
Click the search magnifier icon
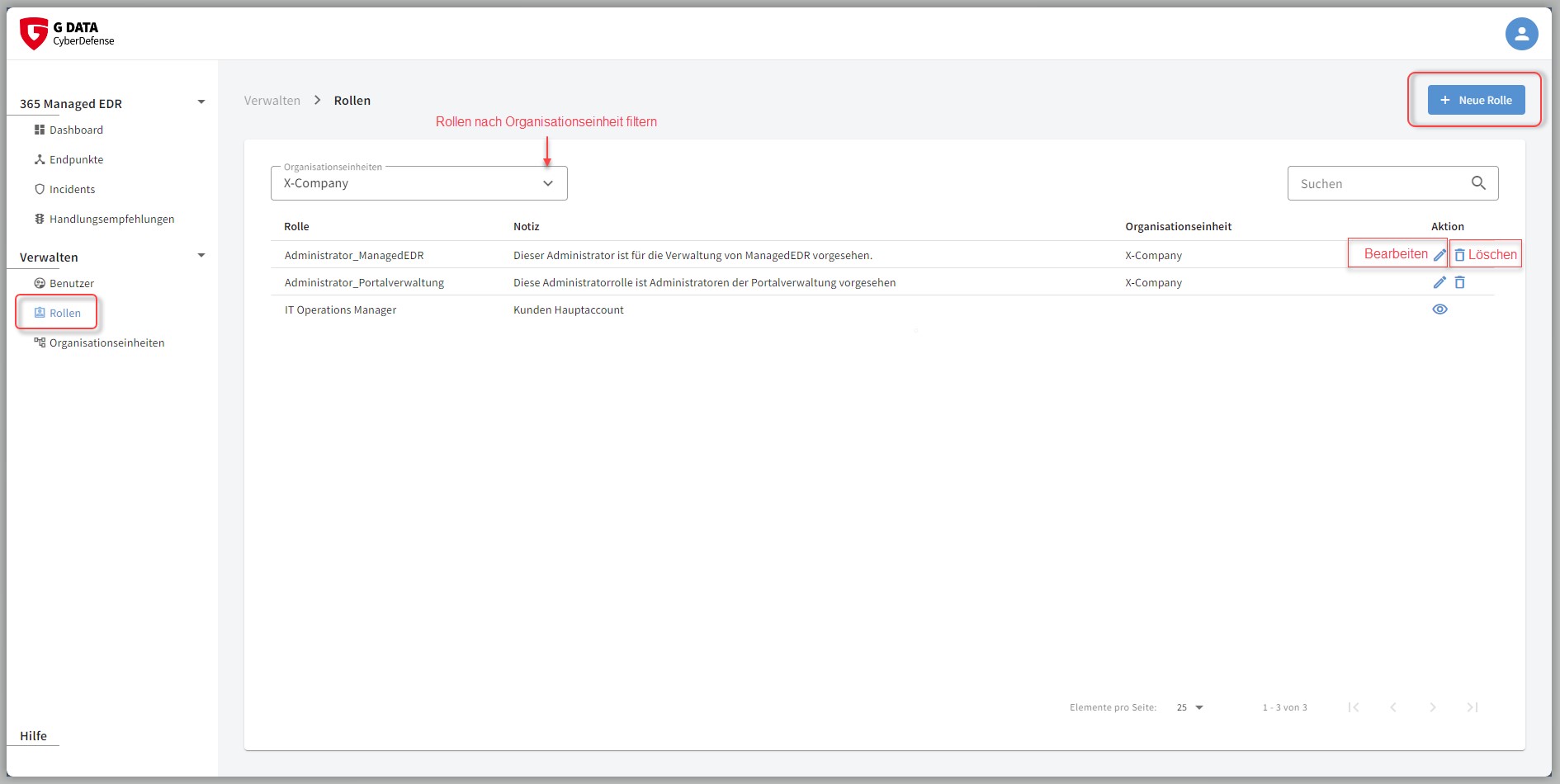point(1478,183)
